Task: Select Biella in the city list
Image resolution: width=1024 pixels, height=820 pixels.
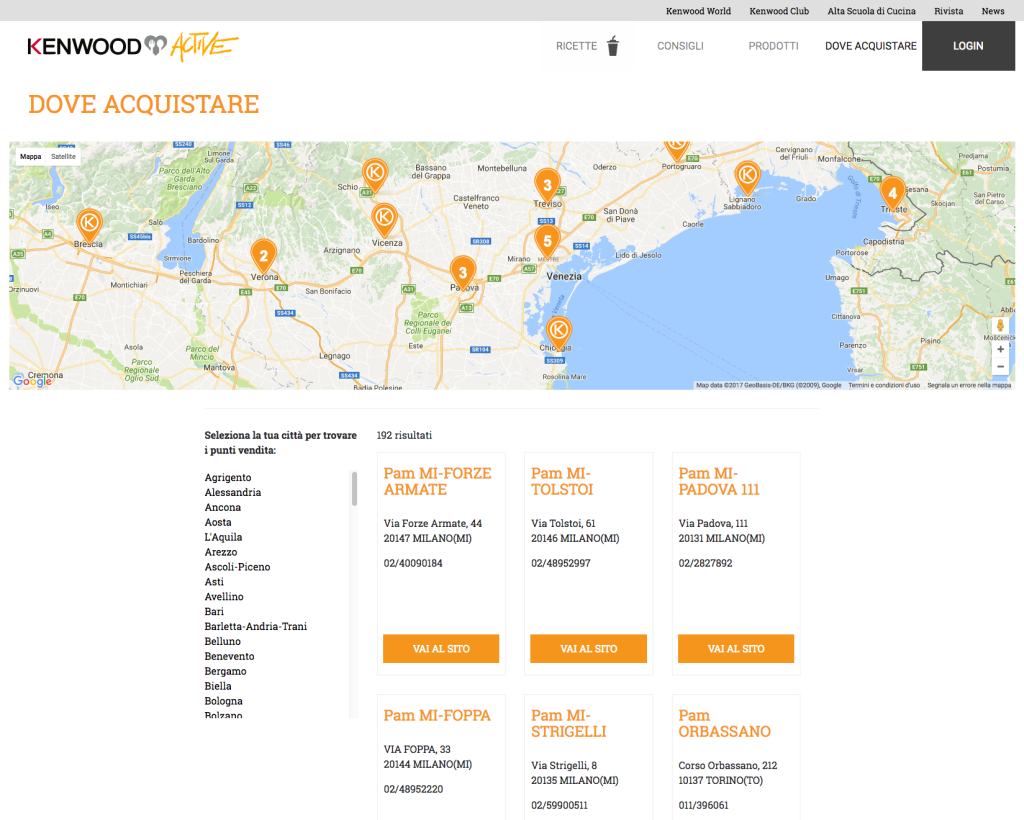Action: [x=218, y=686]
